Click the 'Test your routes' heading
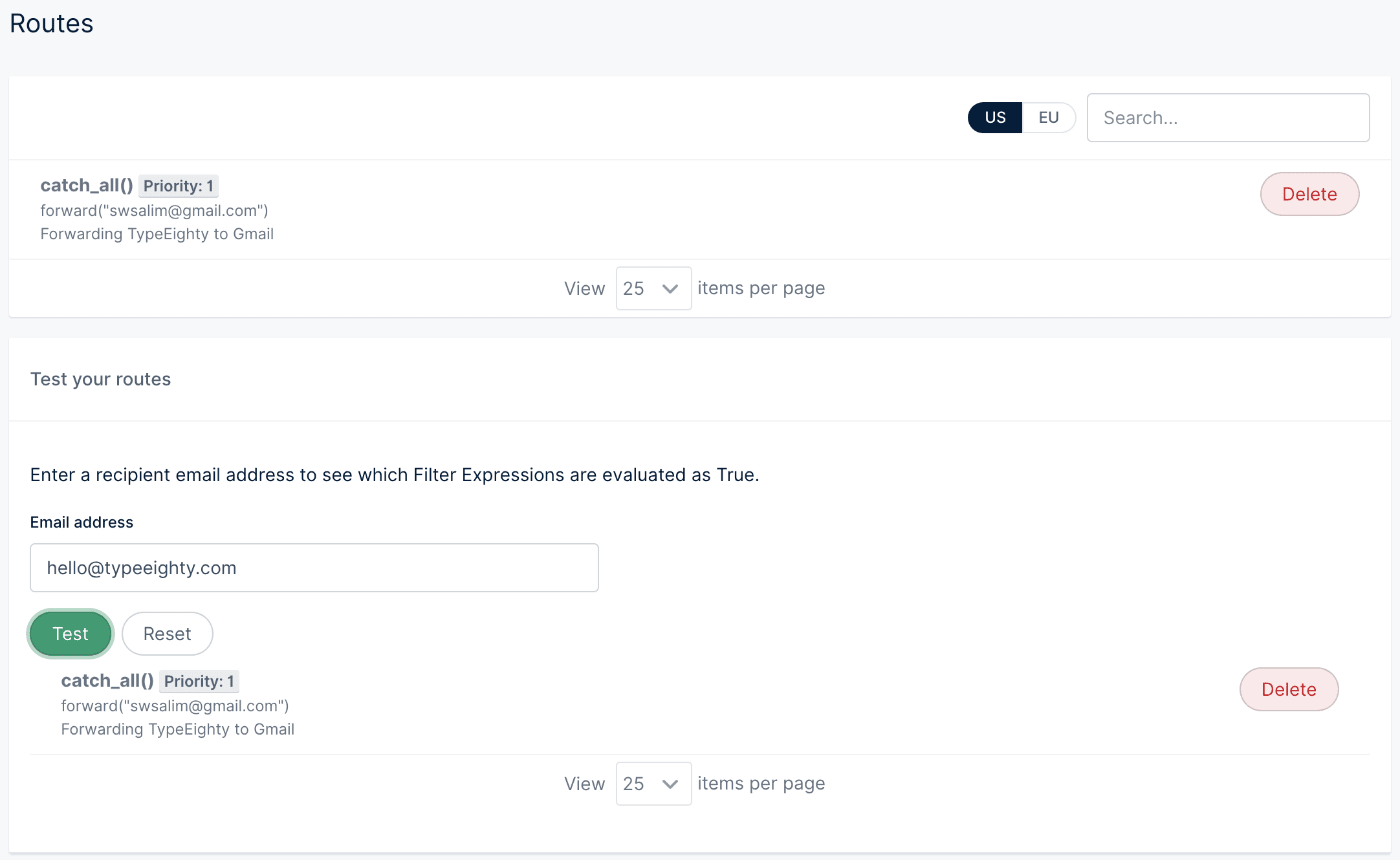 tap(100, 379)
